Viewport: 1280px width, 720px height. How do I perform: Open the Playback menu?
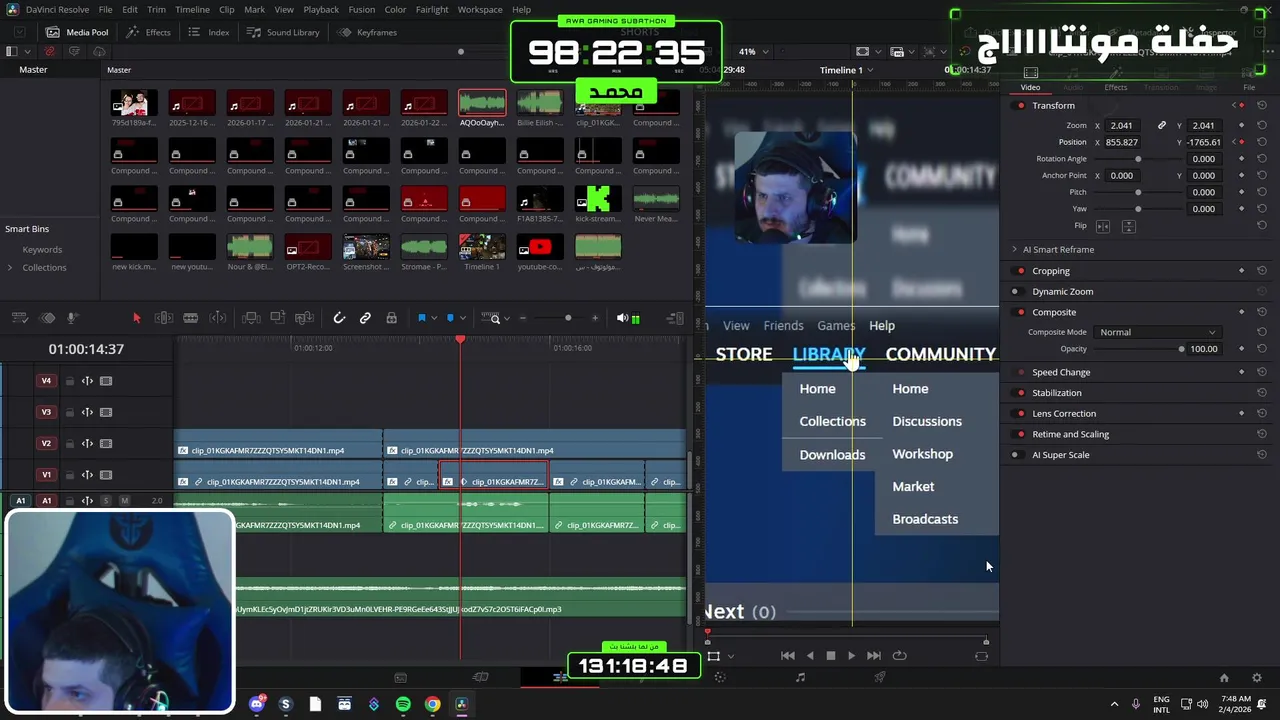point(321,10)
